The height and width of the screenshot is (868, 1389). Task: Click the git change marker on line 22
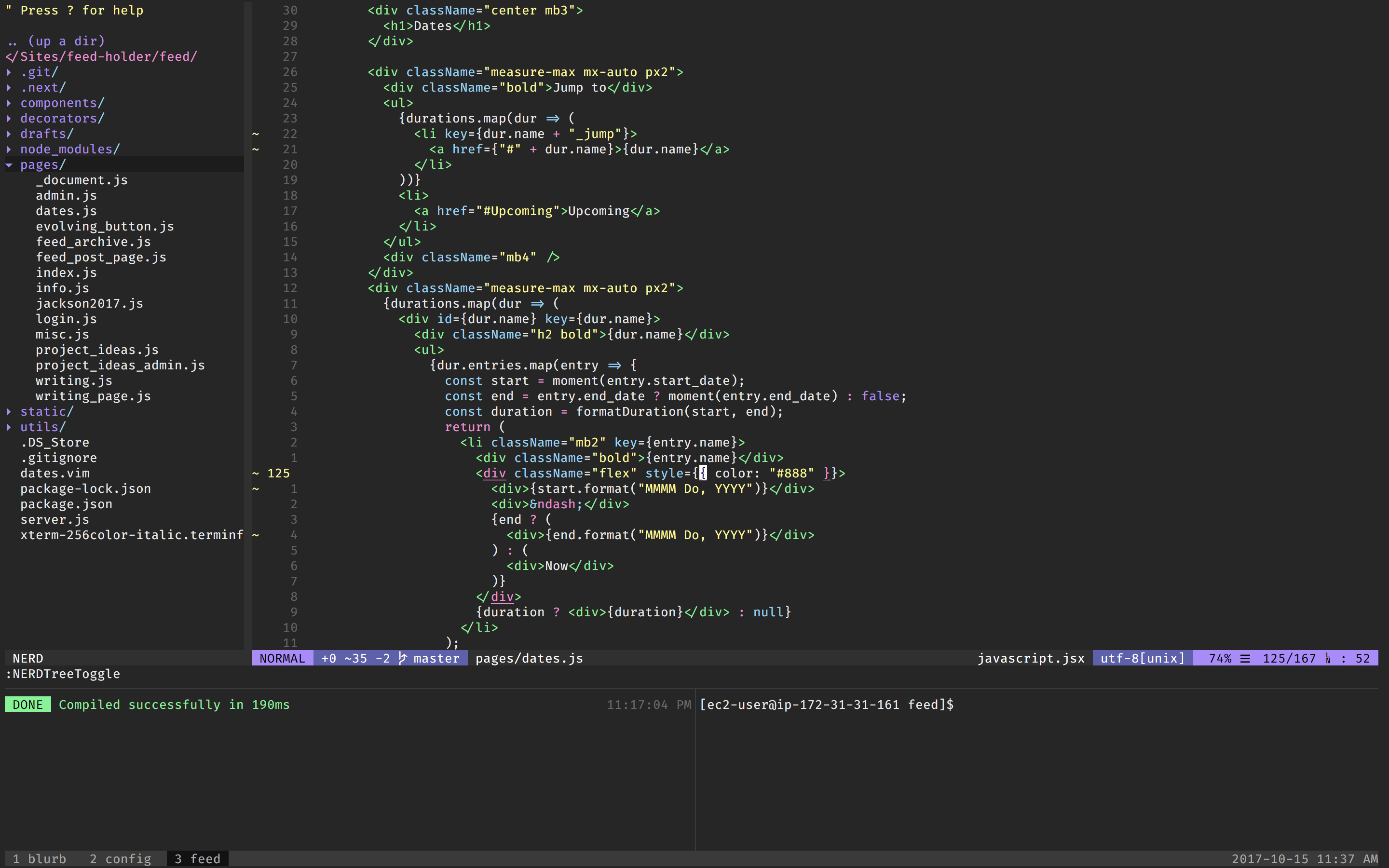(256, 135)
